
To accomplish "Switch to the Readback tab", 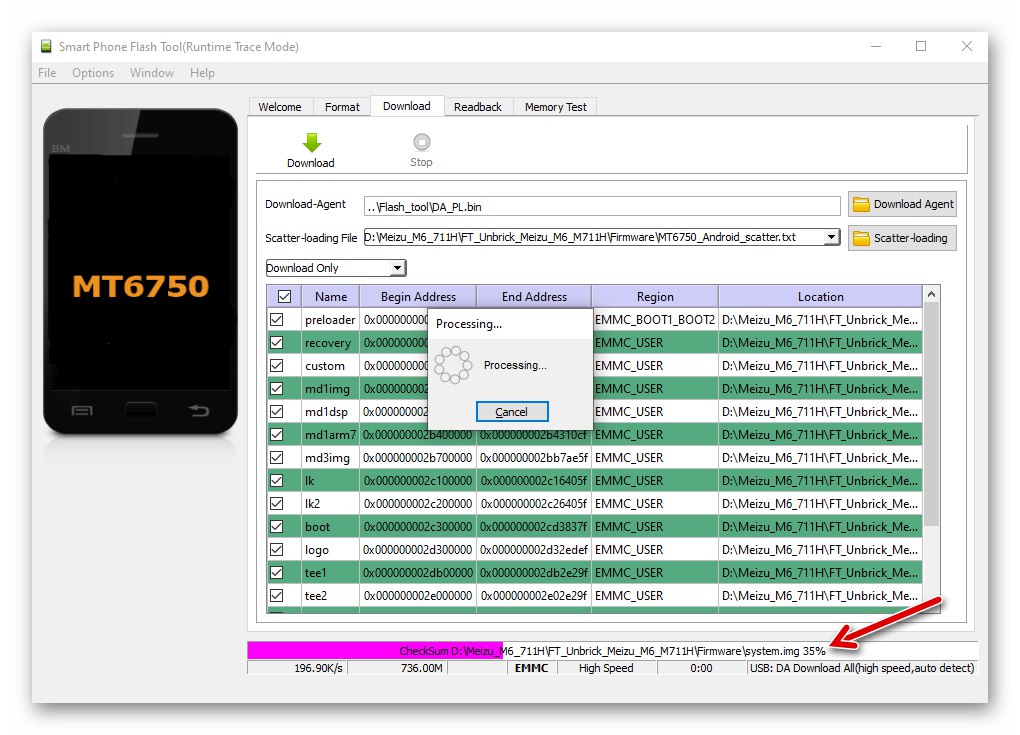I will [x=478, y=107].
